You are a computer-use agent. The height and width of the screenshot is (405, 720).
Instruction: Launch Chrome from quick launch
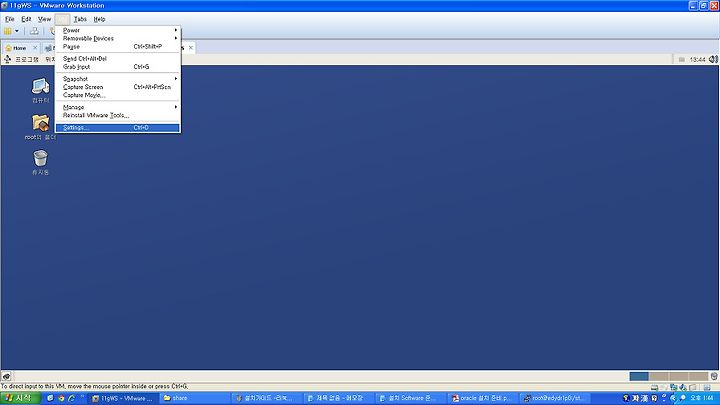(61, 398)
